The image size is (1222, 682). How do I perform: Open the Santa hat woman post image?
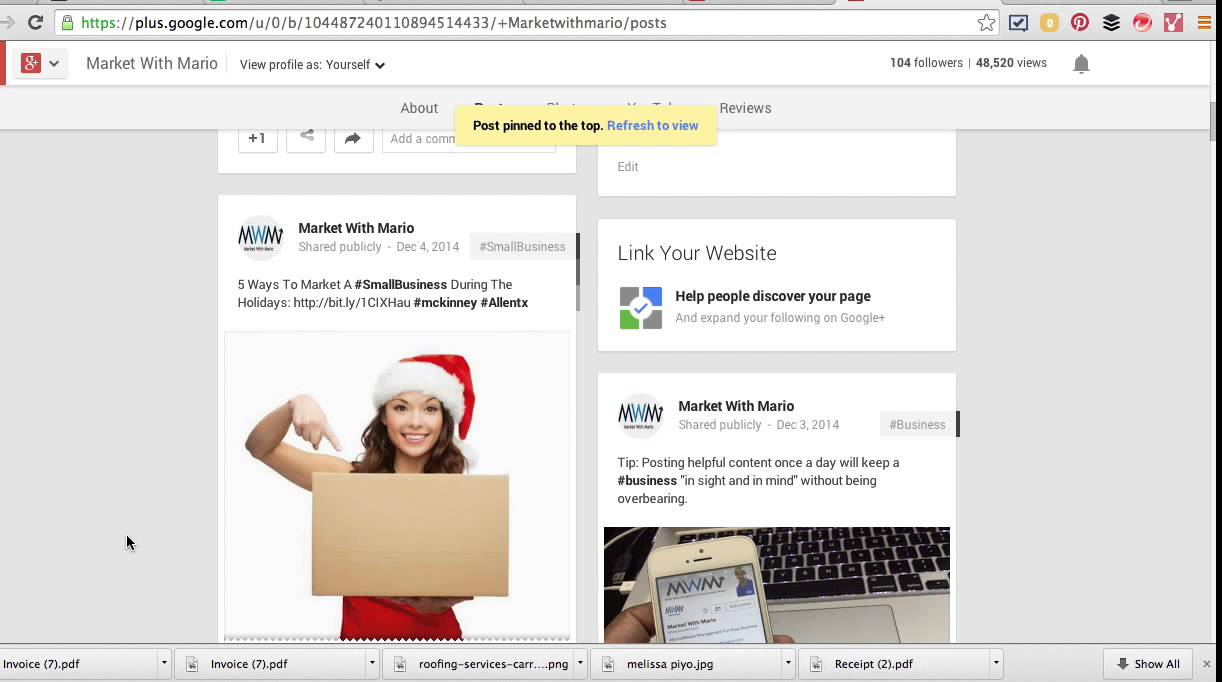[397, 485]
